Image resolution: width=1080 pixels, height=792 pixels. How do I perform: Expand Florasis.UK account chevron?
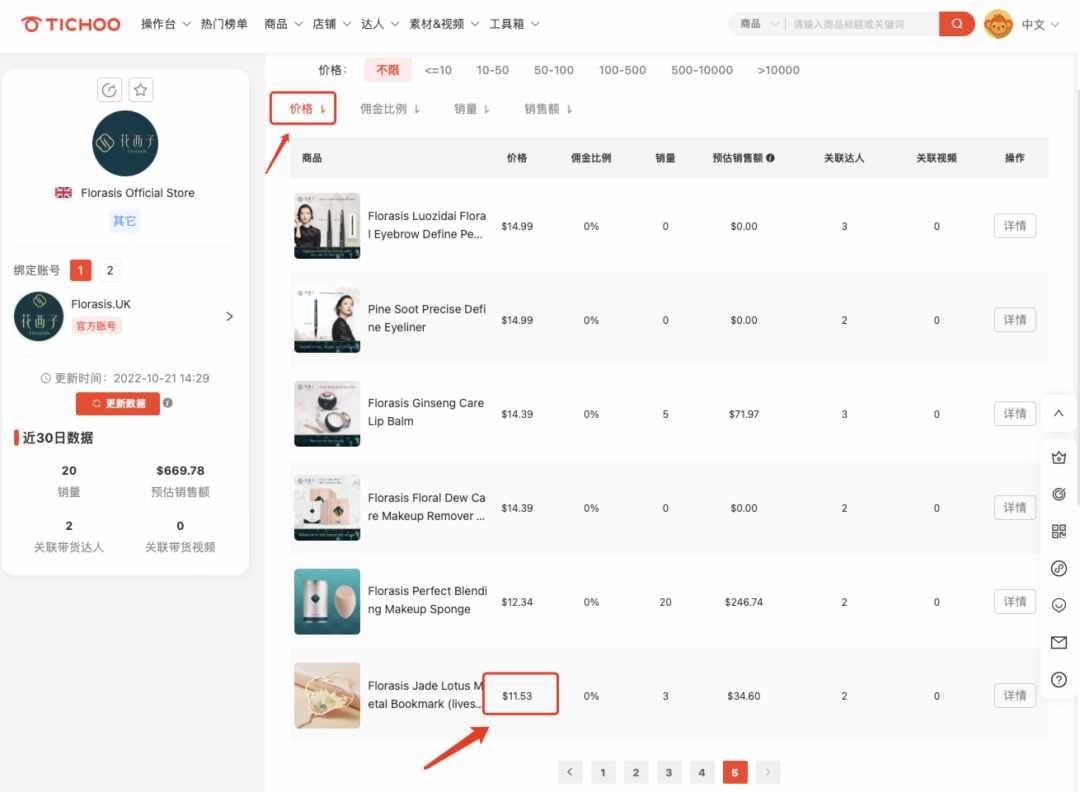click(229, 316)
